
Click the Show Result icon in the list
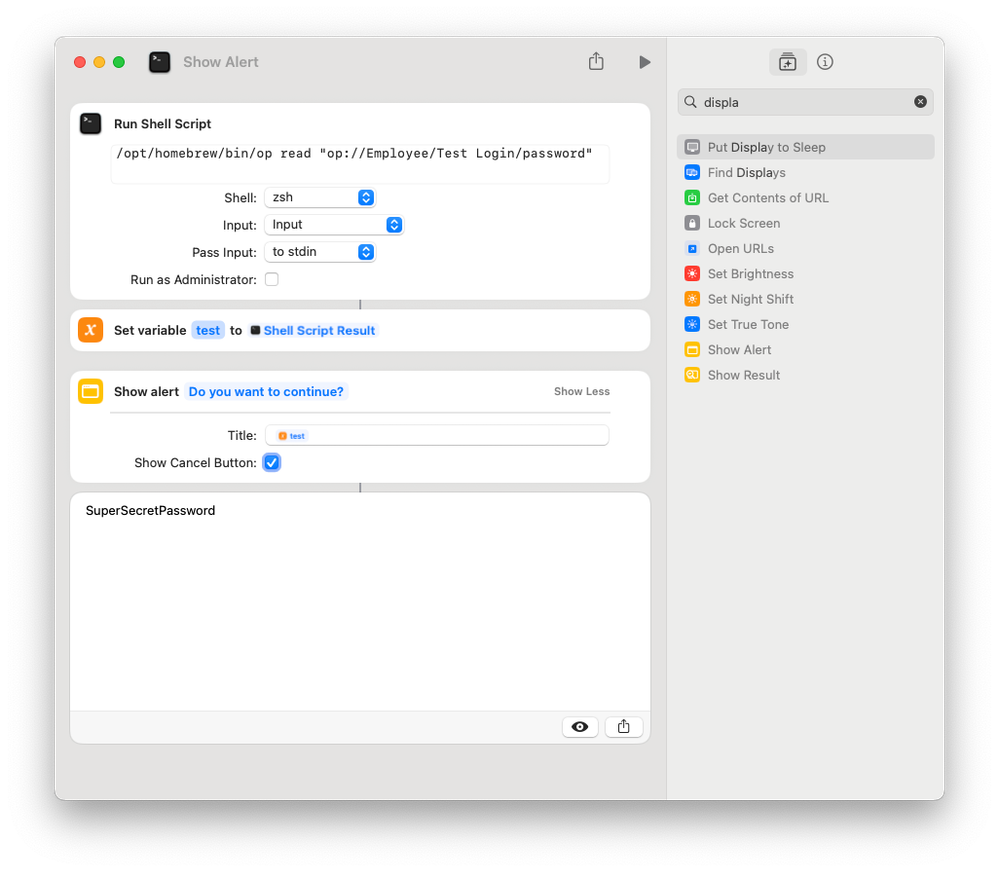coord(692,375)
